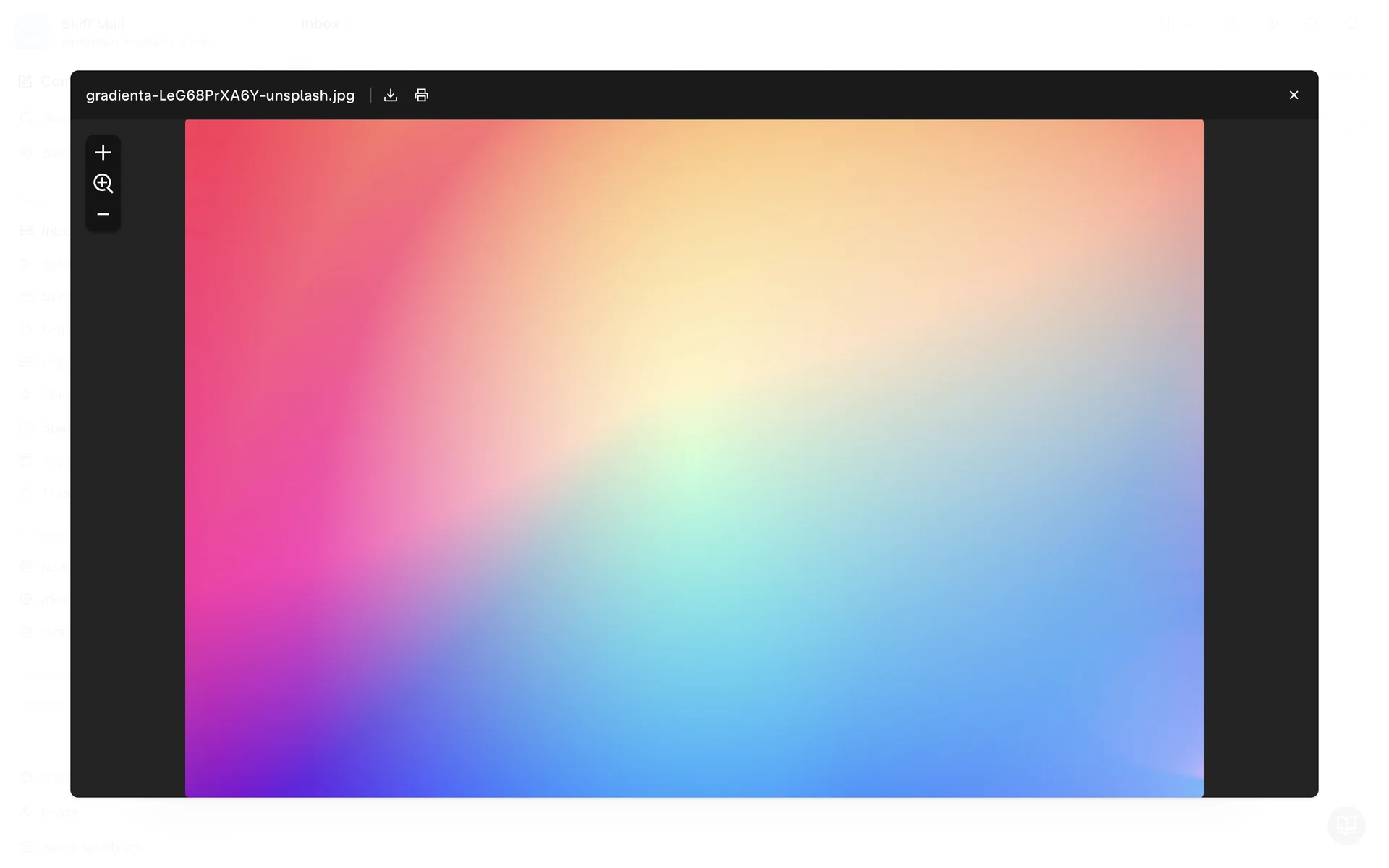Image resolution: width=1389 pixels, height=868 pixels.
Task: Click the Compose pencil icon
Action: (x=25, y=81)
